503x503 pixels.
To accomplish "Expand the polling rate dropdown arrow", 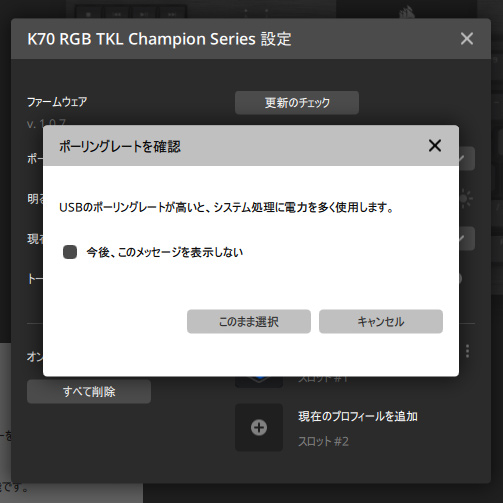I will (463, 158).
